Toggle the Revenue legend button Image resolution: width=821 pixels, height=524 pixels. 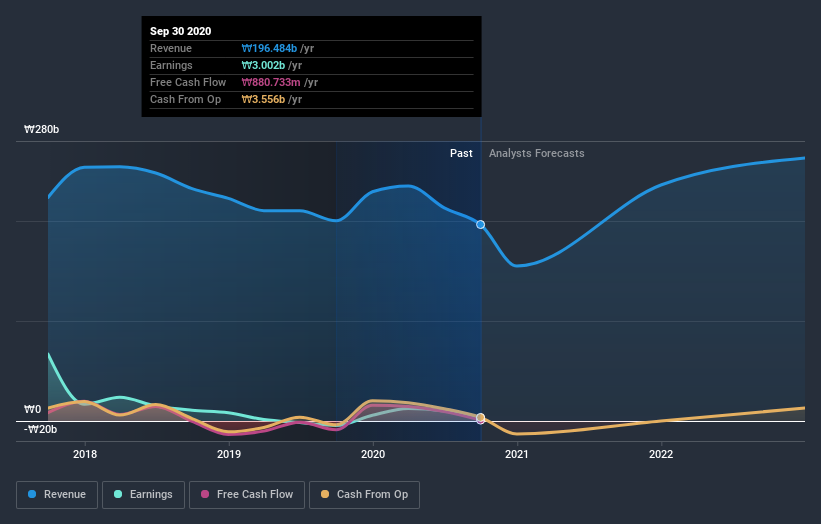57,495
